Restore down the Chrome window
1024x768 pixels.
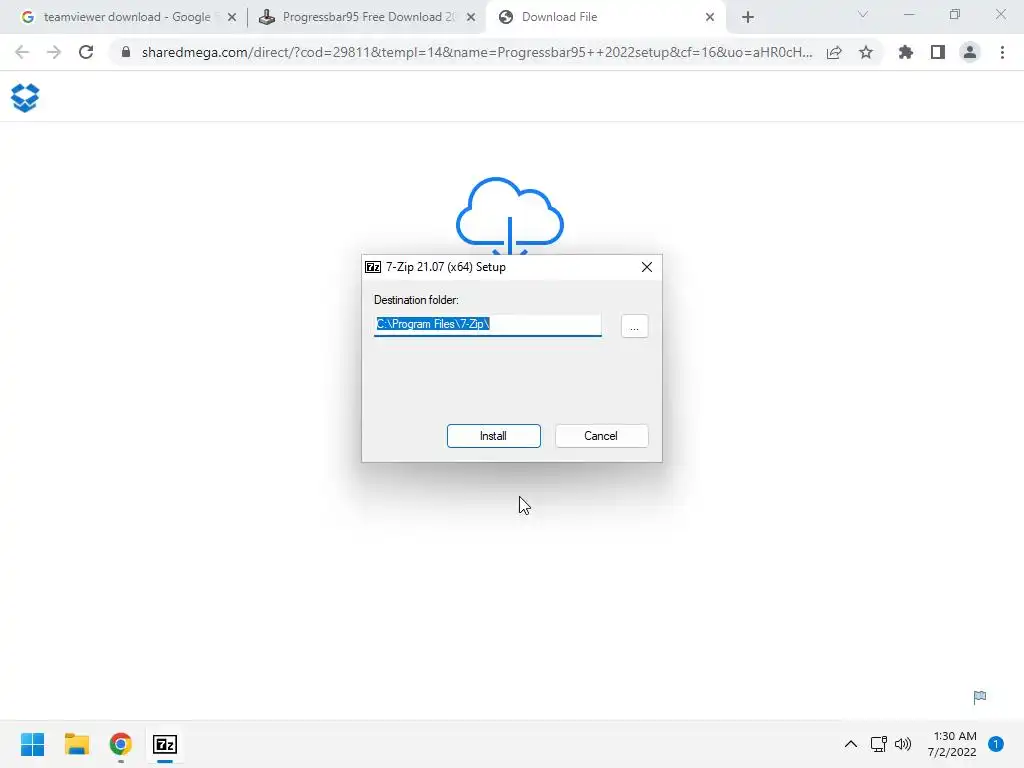click(x=955, y=14)
